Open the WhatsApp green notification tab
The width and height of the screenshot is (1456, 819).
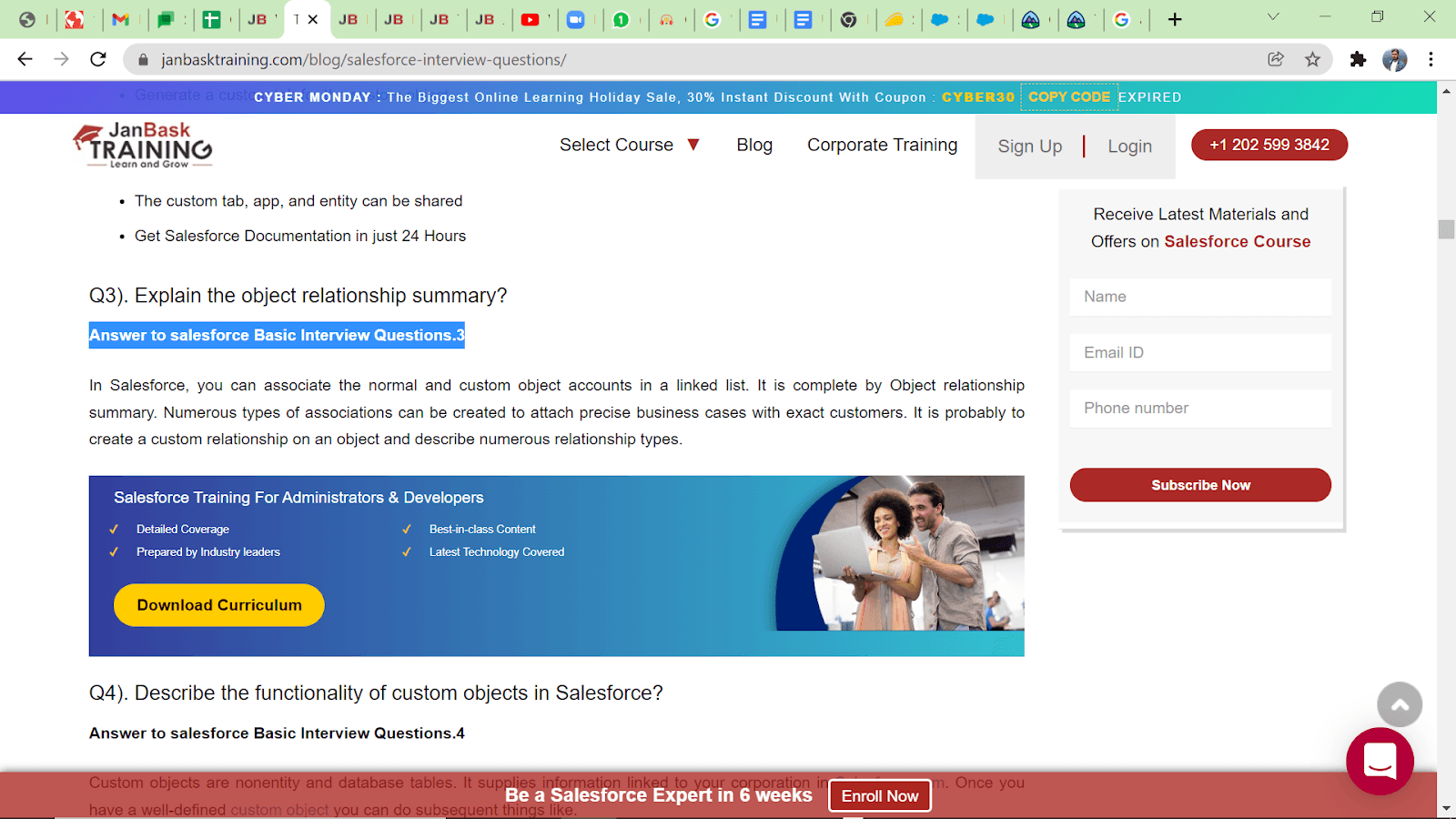tap(621, 19)
